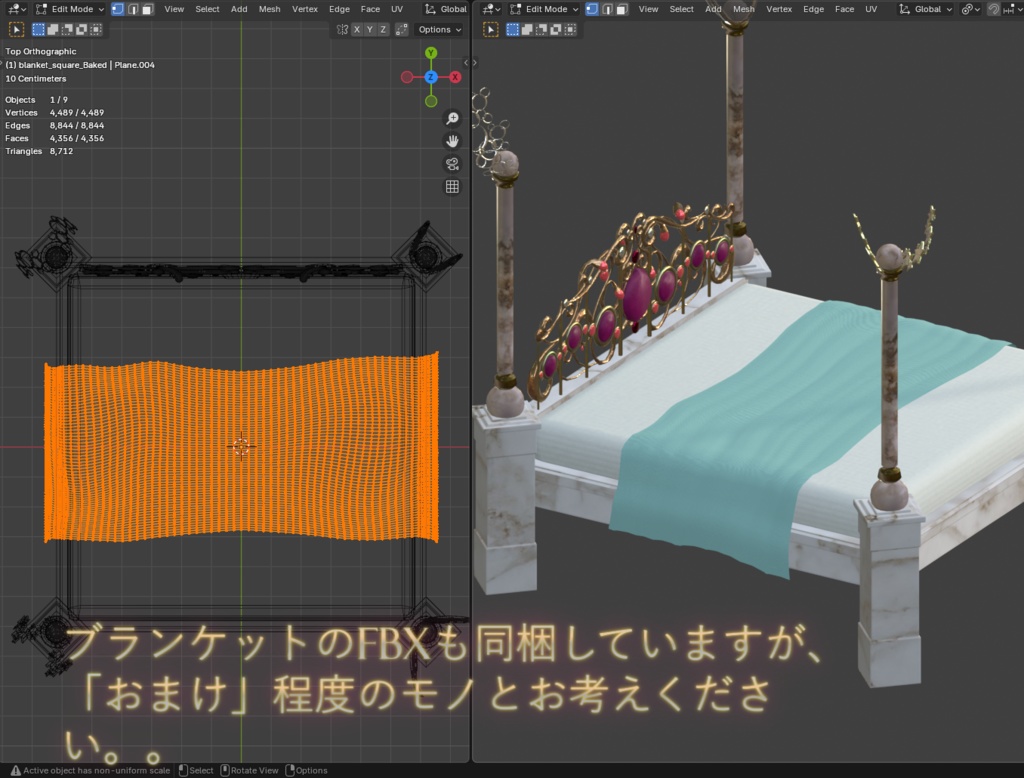The width and height of the screenshot is (1024, 778).
Task: Toggle camera view using the camera icon
Action: [452, 163]
